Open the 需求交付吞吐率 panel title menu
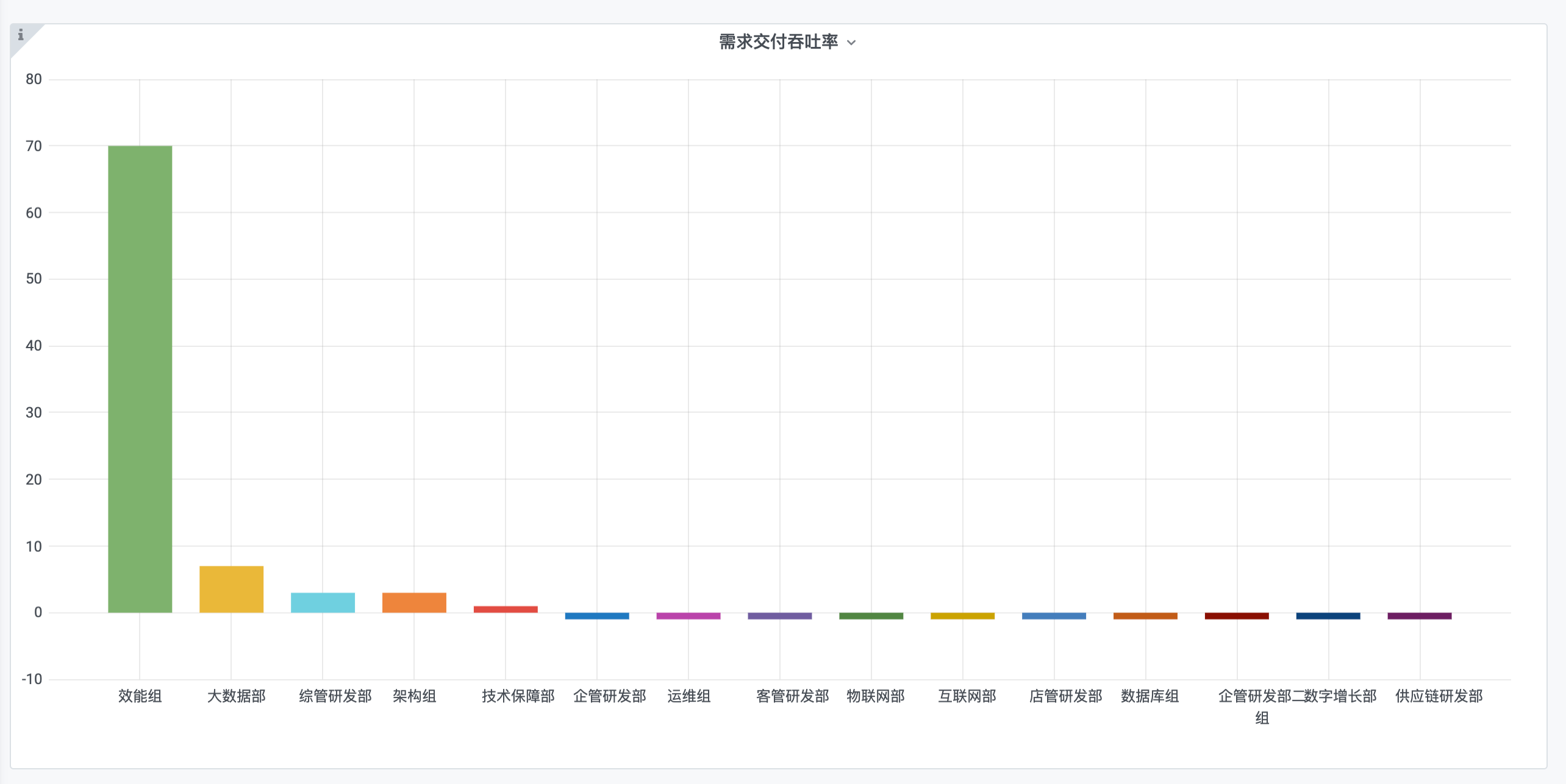The height and width of the screenshot is (784, 1566). [778, 42]
